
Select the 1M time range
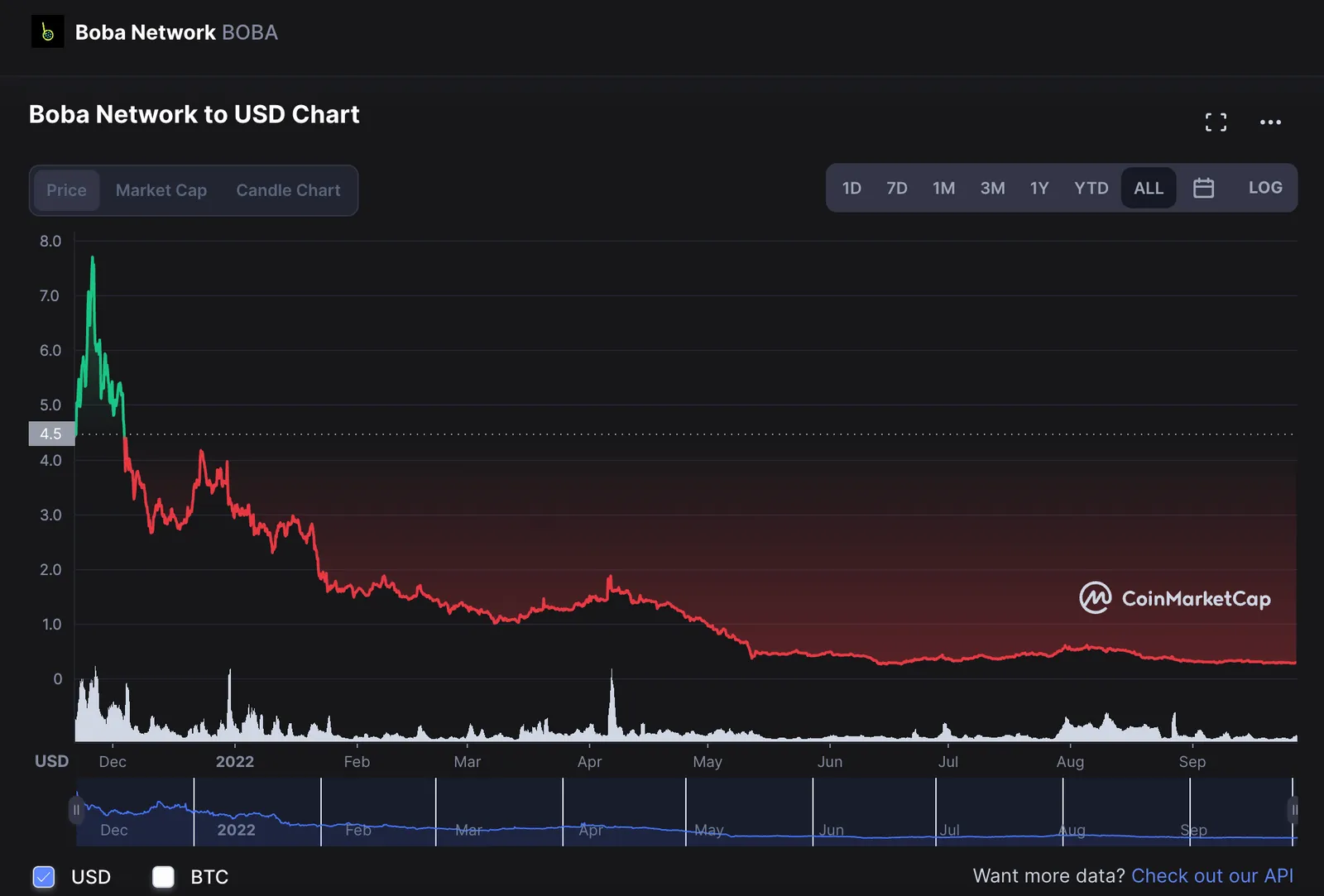[x=943, y=188]
